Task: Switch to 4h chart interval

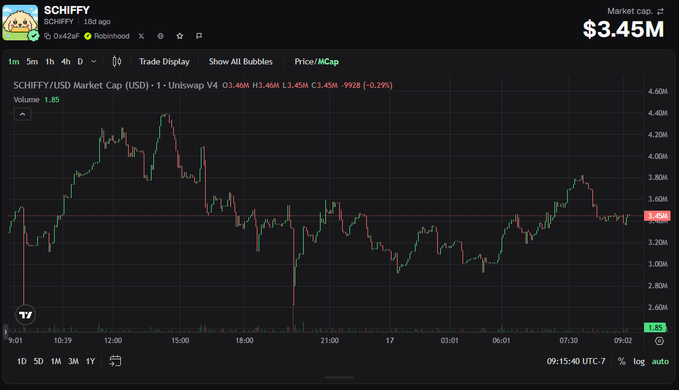Action: (65, 61)
